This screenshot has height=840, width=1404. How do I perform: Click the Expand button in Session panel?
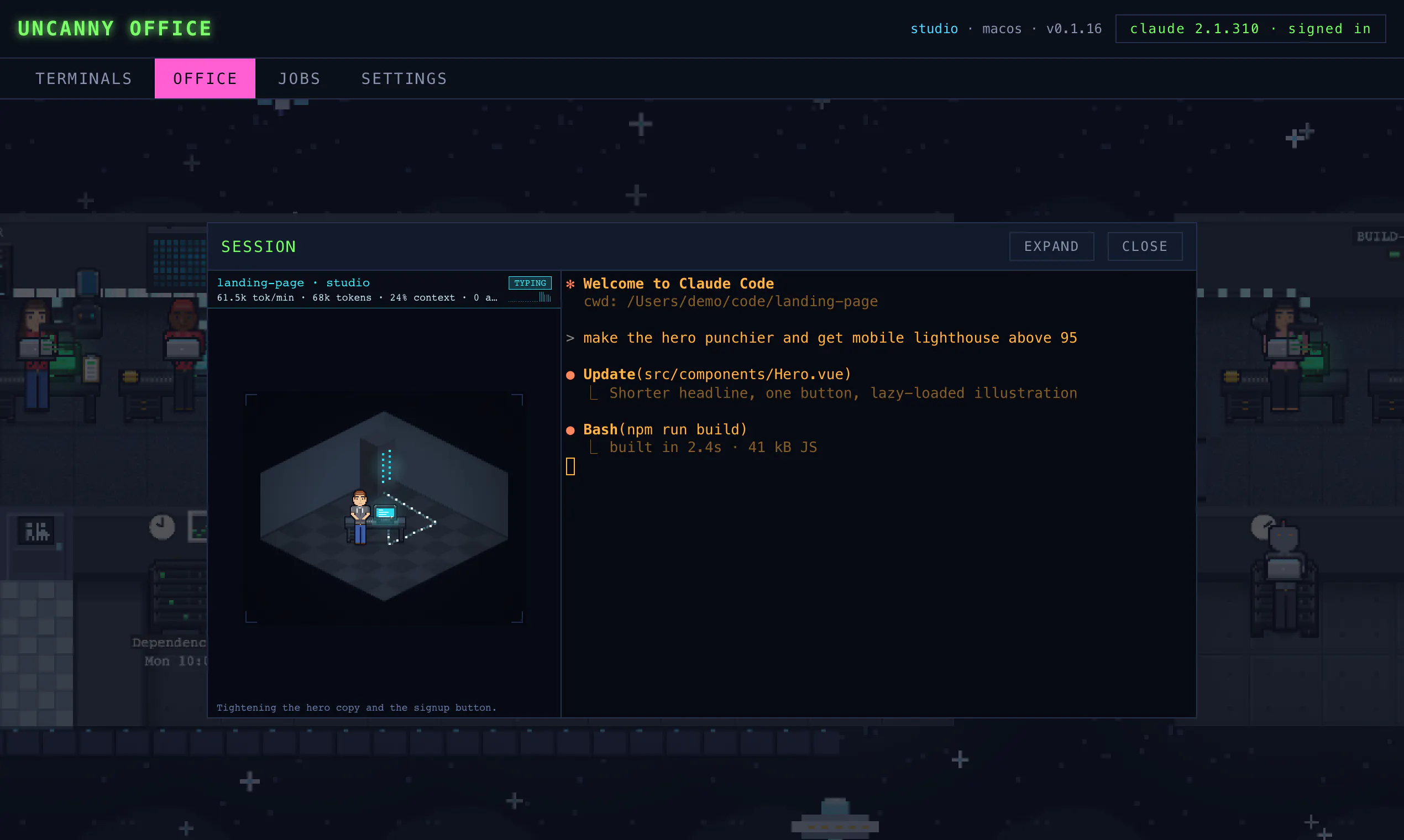click(x=1051, y=246)
